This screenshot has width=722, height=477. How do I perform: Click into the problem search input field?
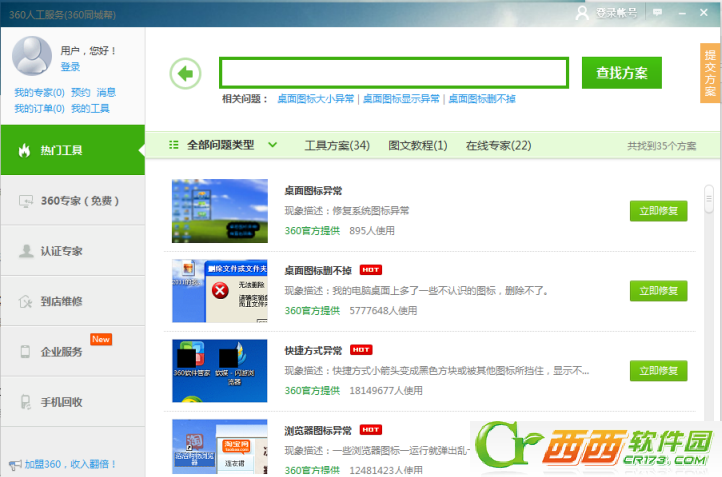(x=394, y=73)
